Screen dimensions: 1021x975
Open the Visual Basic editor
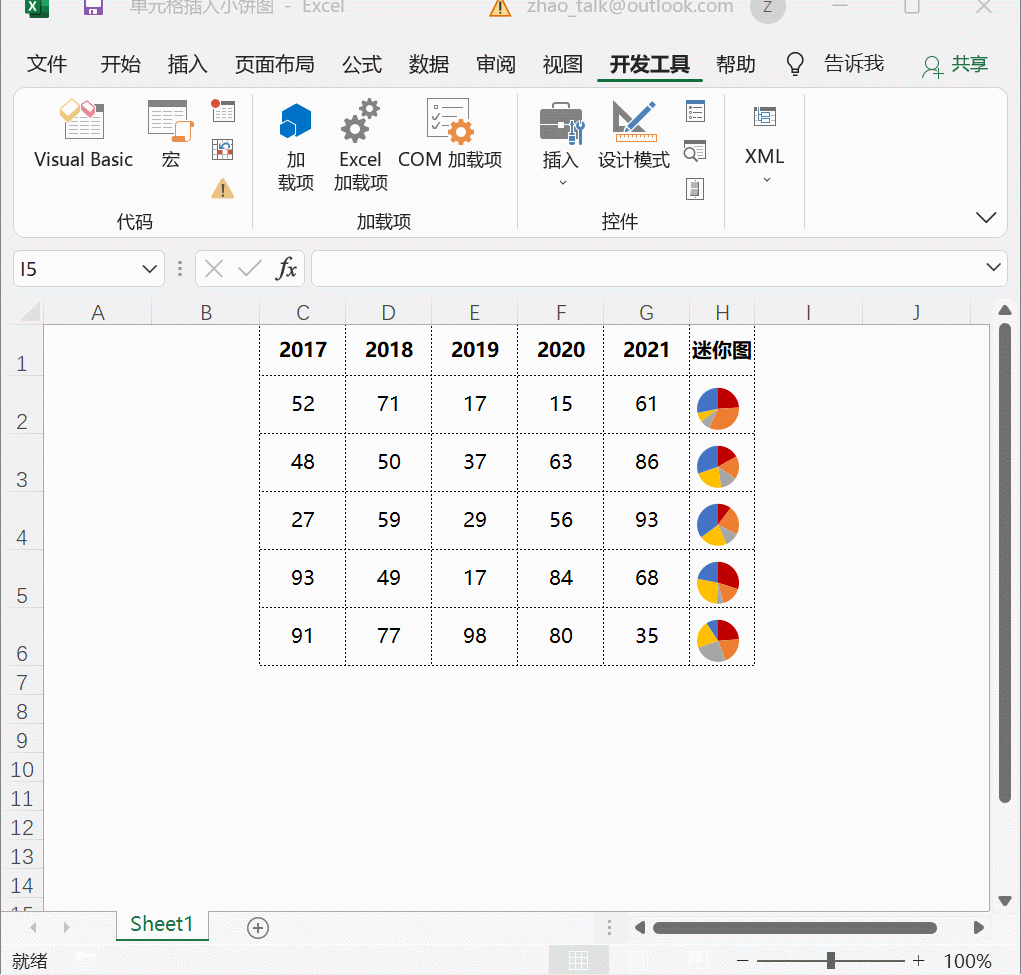[83, 134]
